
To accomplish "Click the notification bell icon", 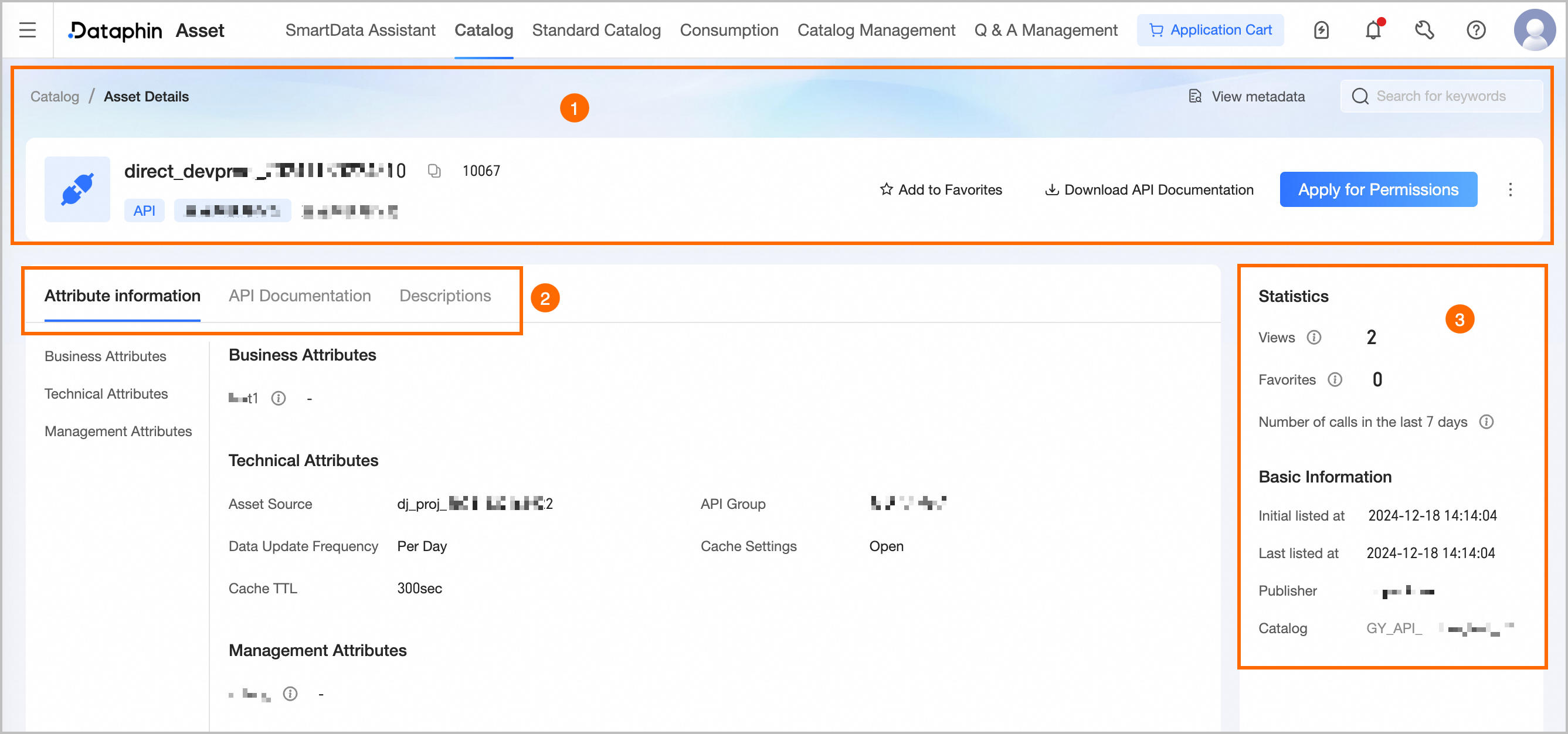I will [x=1373, y=30].
